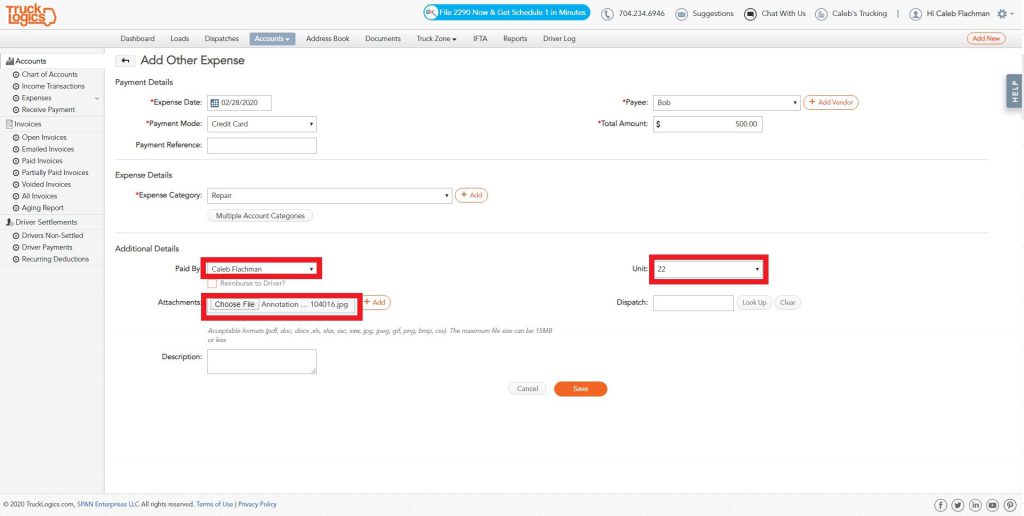Viewport: 1024px width, 516px height.
Task: Open Aging Report in the sidebar
Action: 42,208
